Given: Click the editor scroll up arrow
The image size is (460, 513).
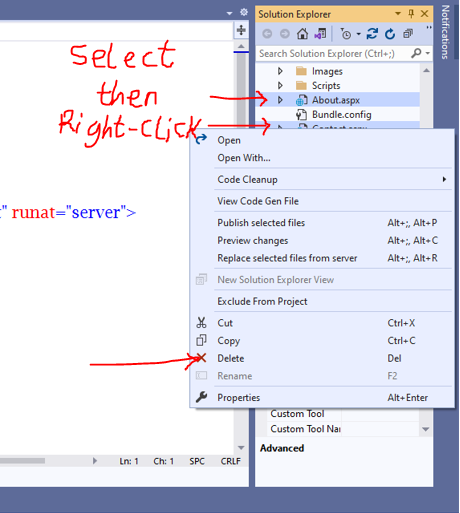Looking at the screenshot, I should pyautogui.click(x=241, y=46).
